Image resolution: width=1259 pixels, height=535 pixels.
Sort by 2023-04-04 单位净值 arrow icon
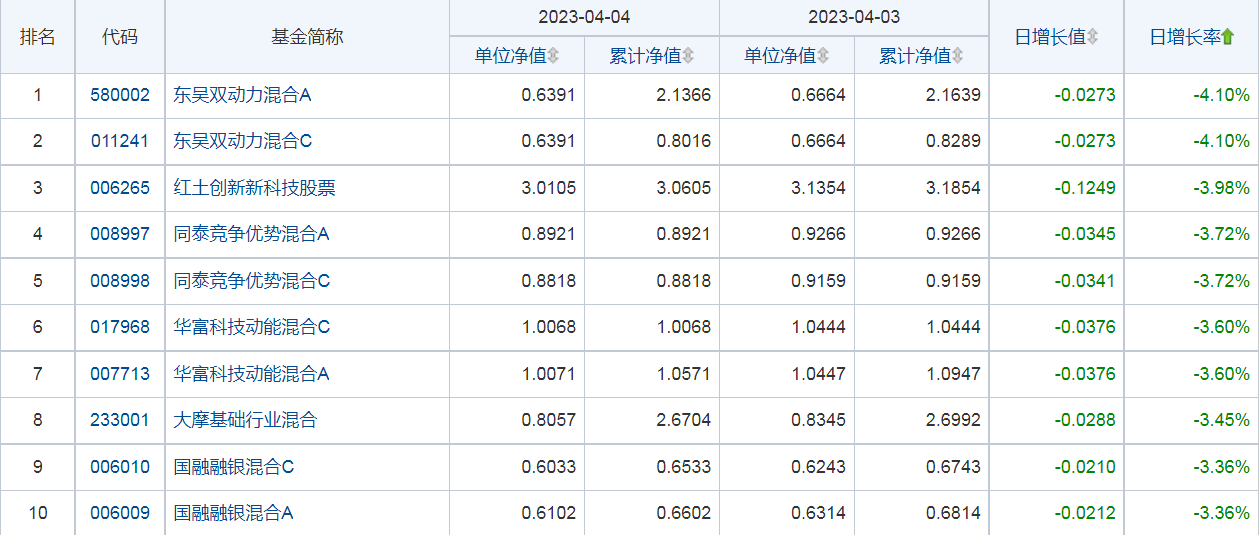553,56
